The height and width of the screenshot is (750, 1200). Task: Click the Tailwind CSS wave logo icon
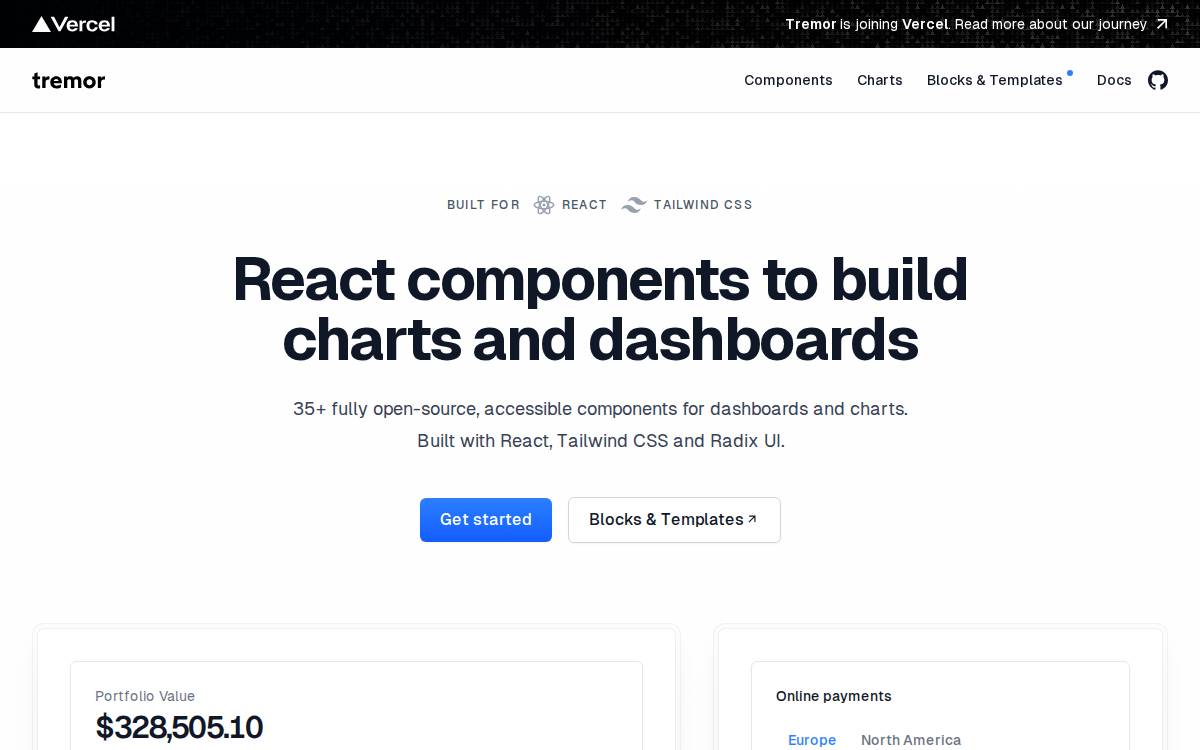(x=634, y=205)
